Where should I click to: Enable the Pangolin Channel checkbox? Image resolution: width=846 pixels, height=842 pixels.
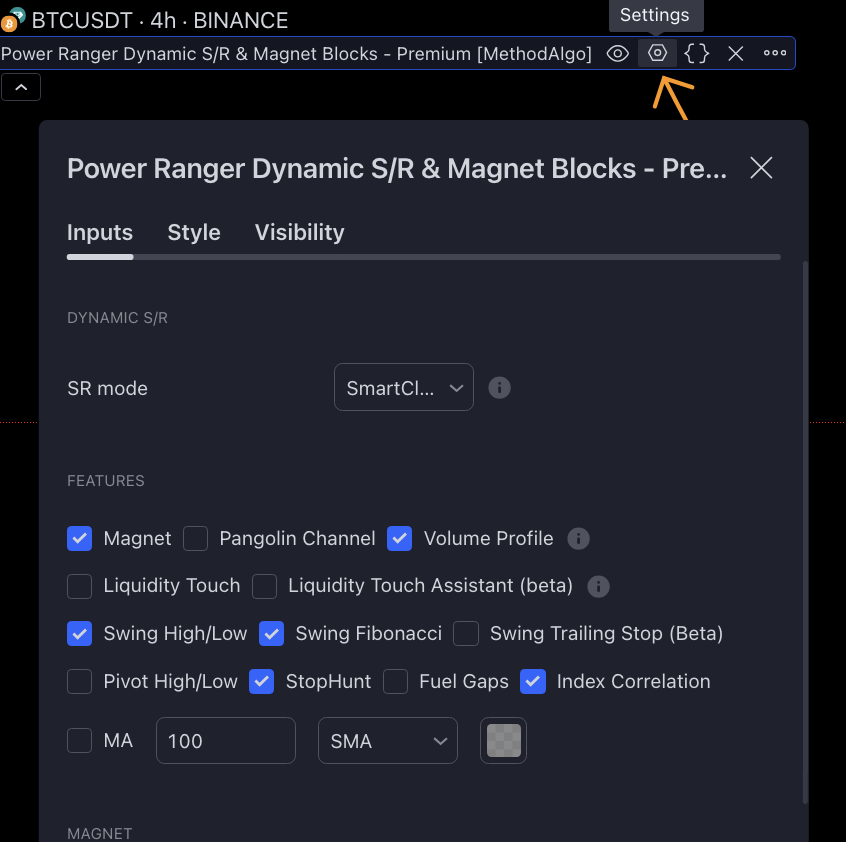(x=196, y=539)
